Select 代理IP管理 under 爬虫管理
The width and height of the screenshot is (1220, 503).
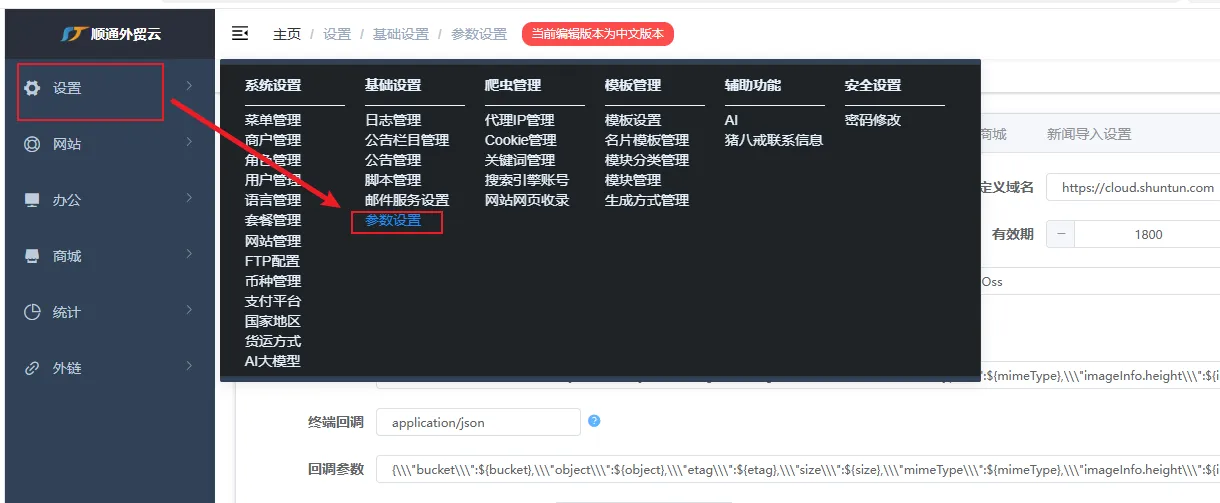click(519, 120)
